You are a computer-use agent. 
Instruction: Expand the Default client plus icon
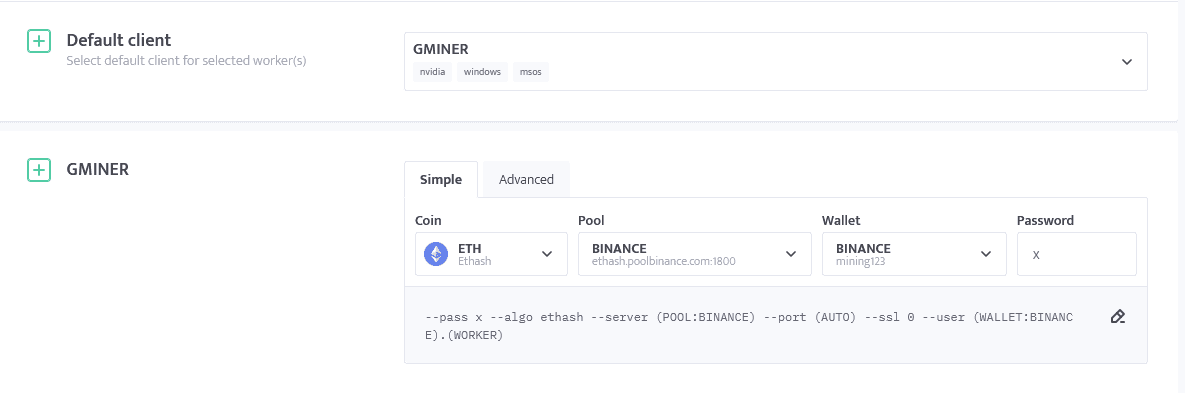click(x=39, y=42)
